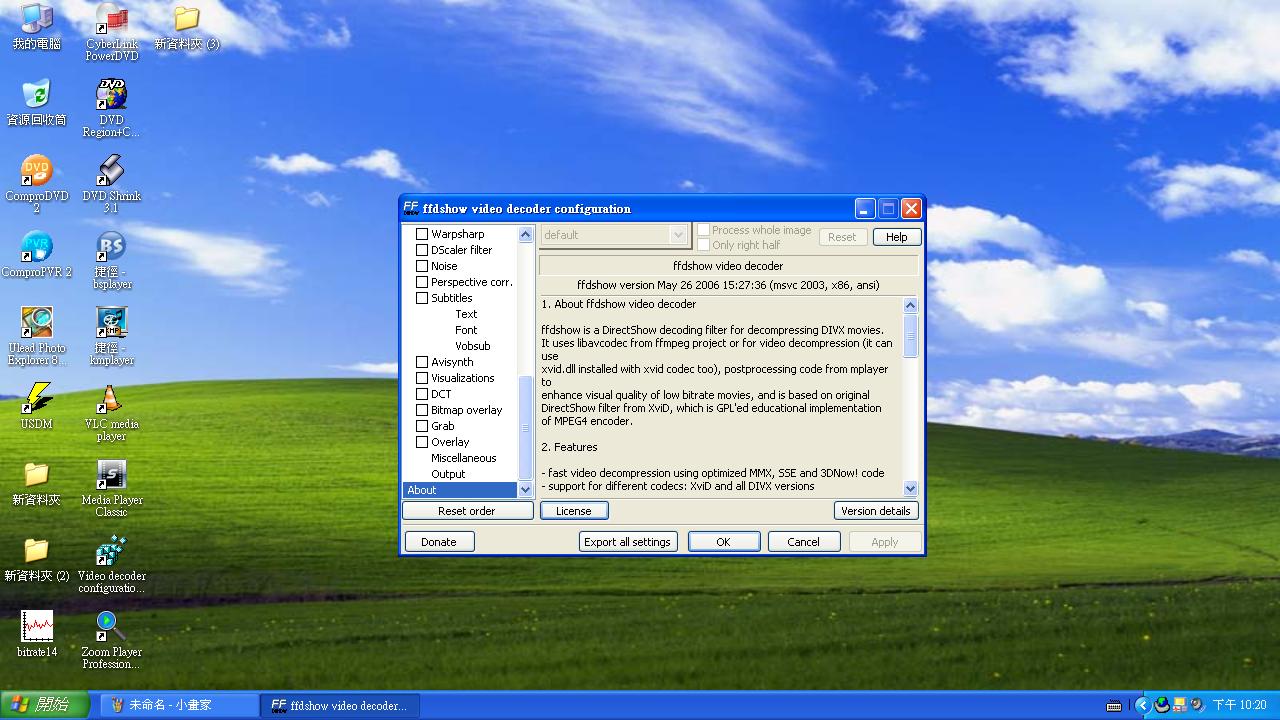
Task: Select Miscellaneous in the settings list
Action: point(463,458)
